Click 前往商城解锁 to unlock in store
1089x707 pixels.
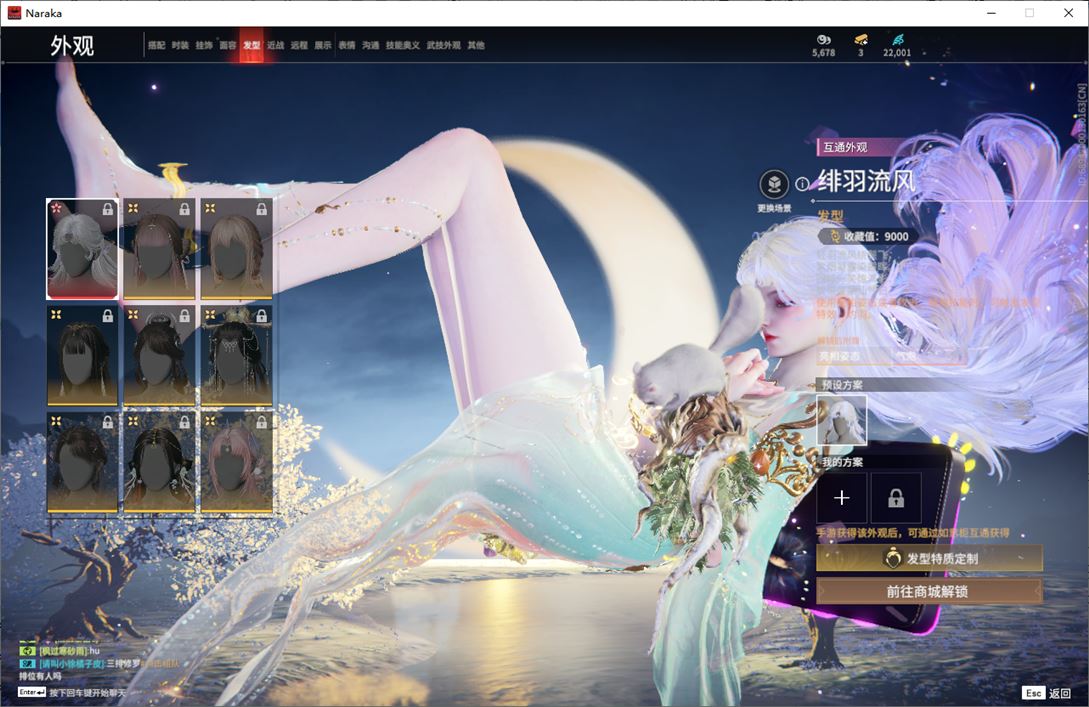coord(929,591)
